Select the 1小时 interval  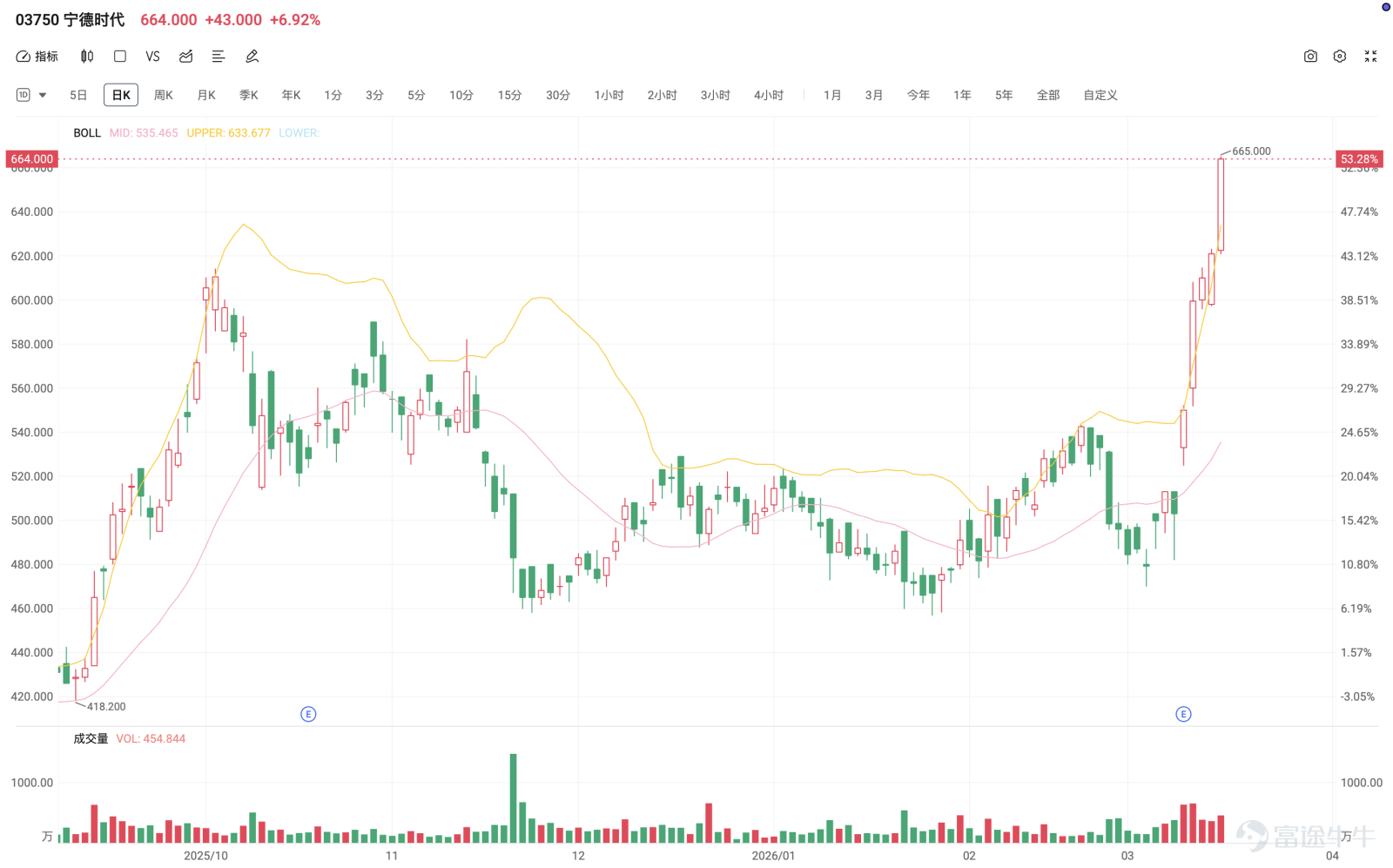click(609, 95)
